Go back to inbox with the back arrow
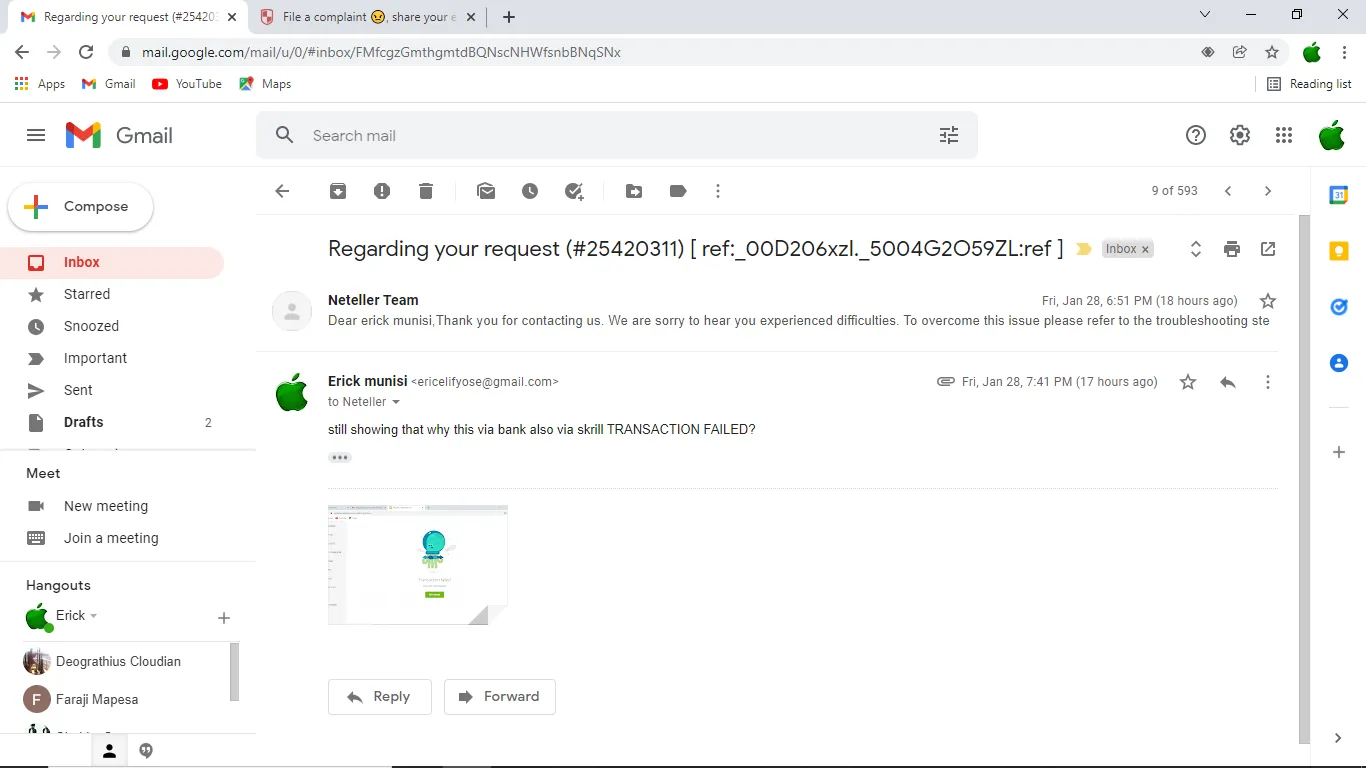 282,191
